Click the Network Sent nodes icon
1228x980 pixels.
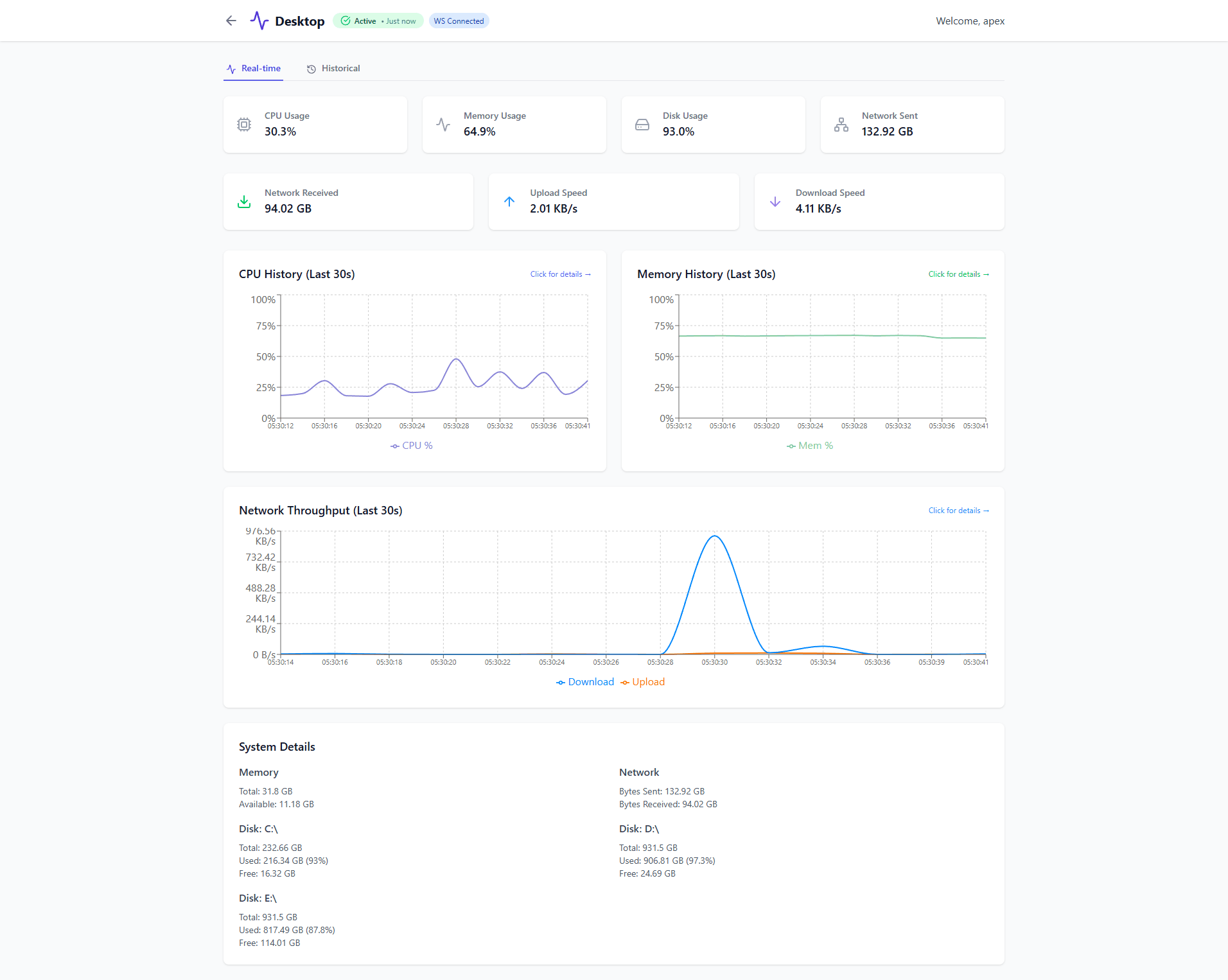841,125
